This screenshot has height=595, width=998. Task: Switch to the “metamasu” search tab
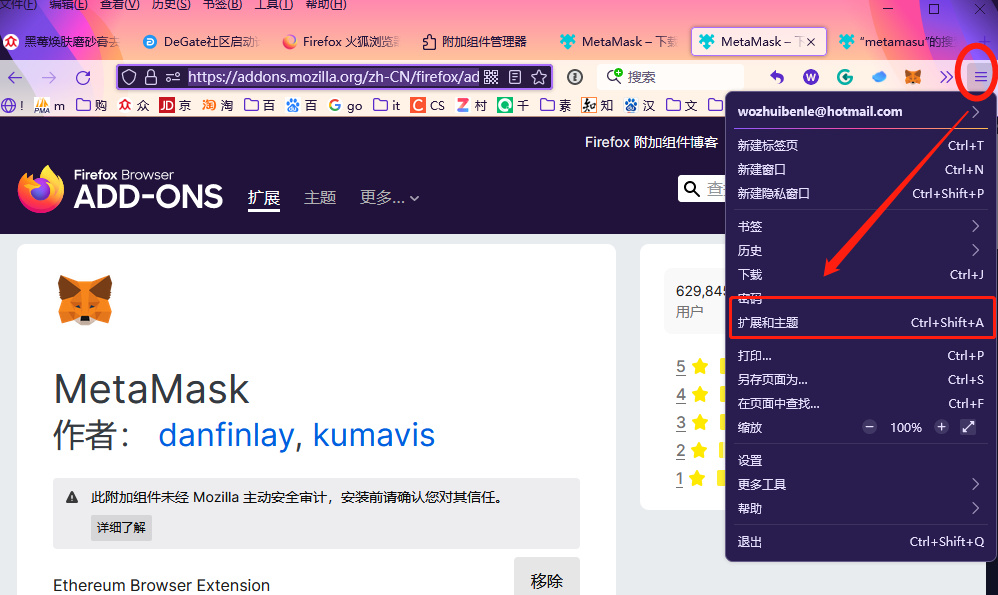pos(897,41)
